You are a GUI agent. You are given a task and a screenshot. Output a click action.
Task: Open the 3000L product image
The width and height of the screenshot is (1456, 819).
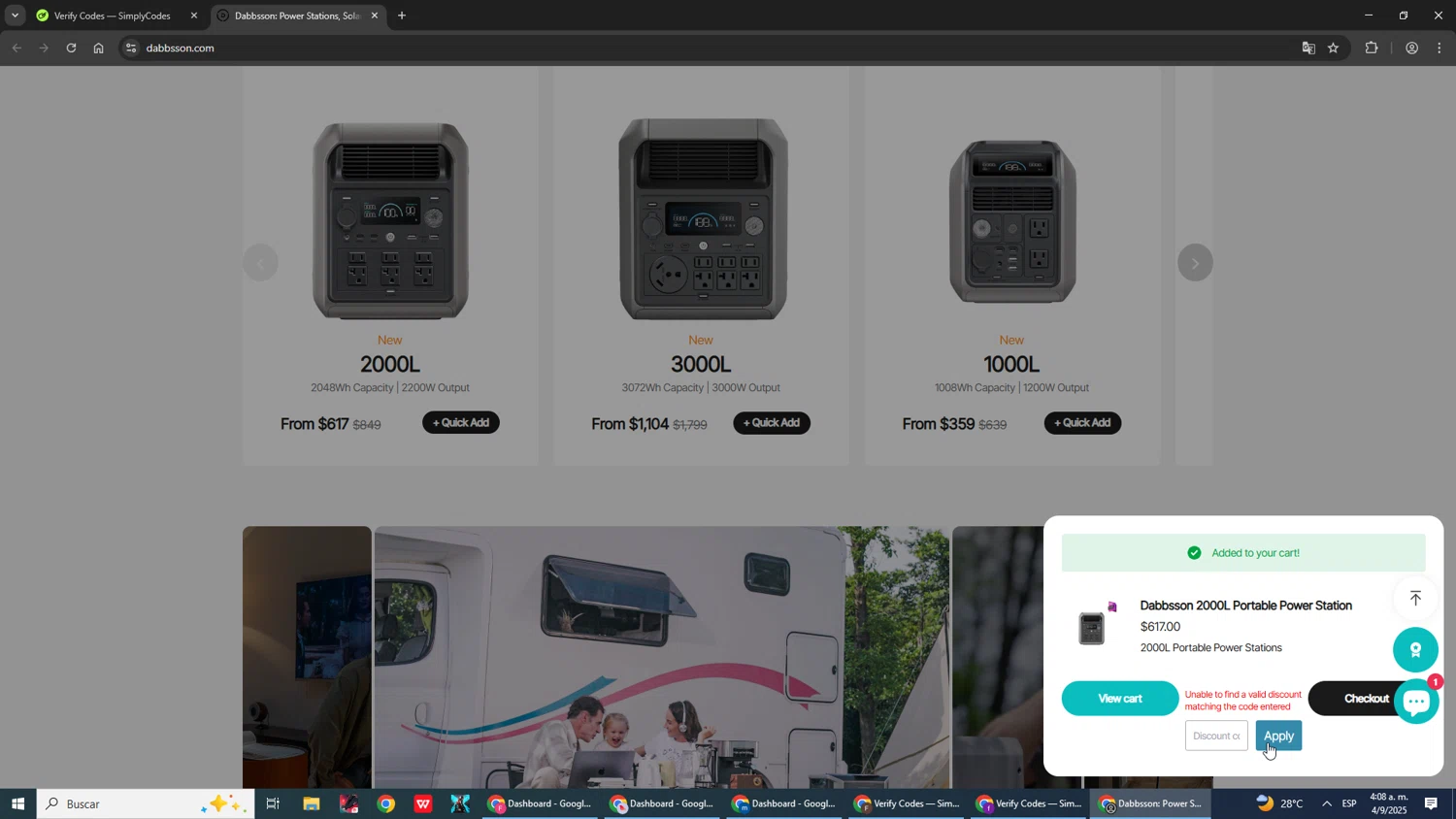click(x=703, y=219)
